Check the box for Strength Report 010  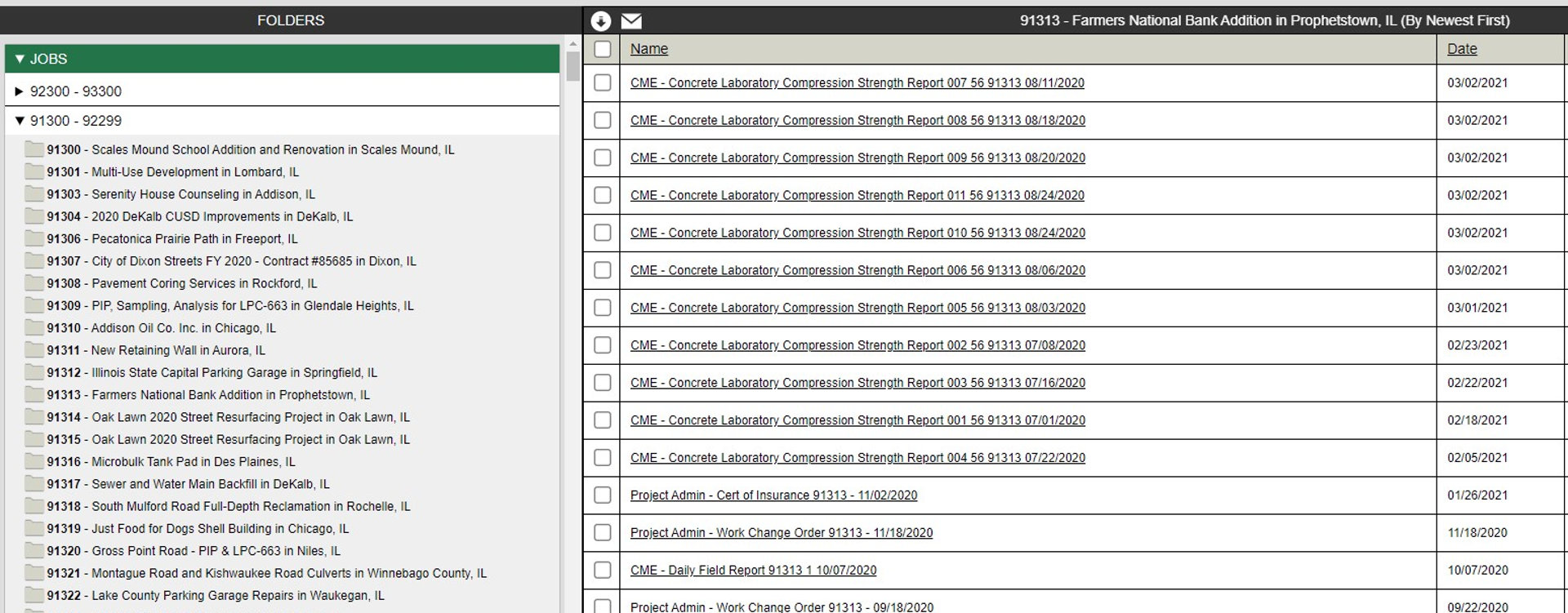pos(602,233)
